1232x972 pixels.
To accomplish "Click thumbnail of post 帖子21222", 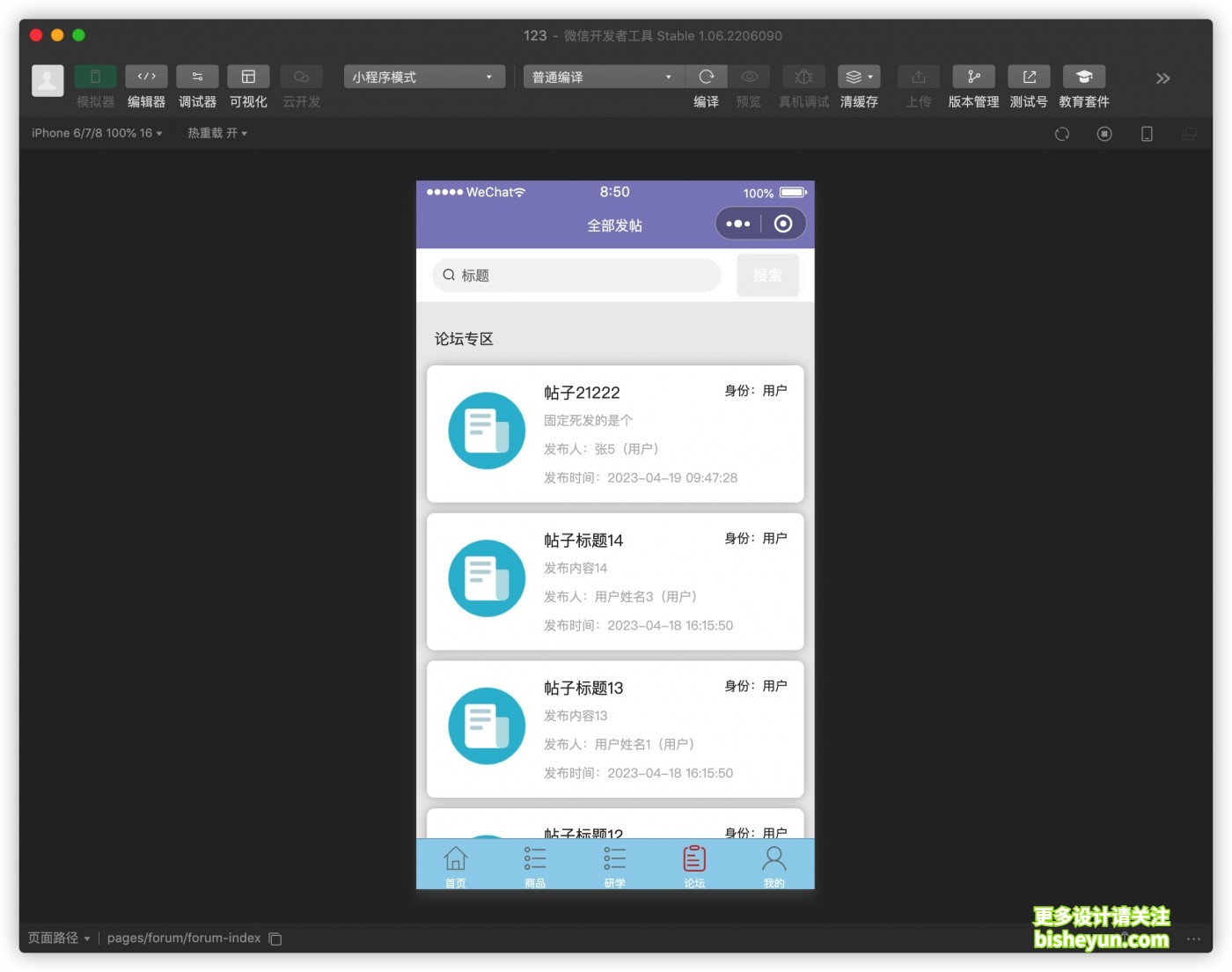I will coord(487,431).
